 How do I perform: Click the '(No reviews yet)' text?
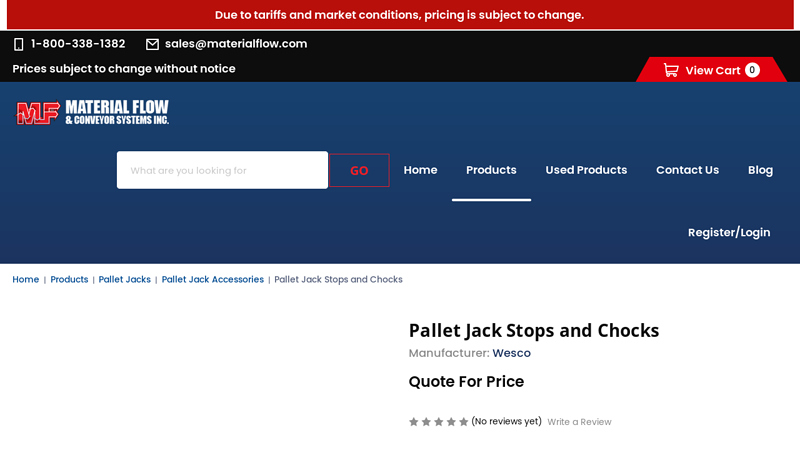tap(506, 421)
